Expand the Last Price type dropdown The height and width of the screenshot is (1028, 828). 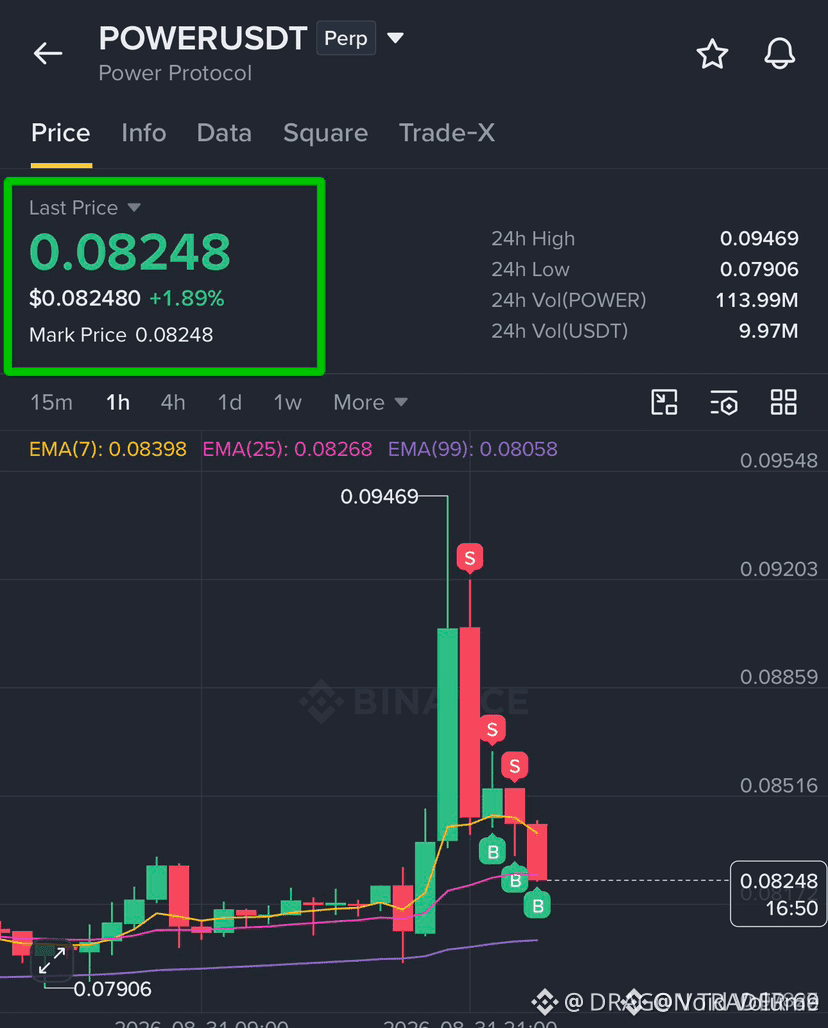(134, 208)
